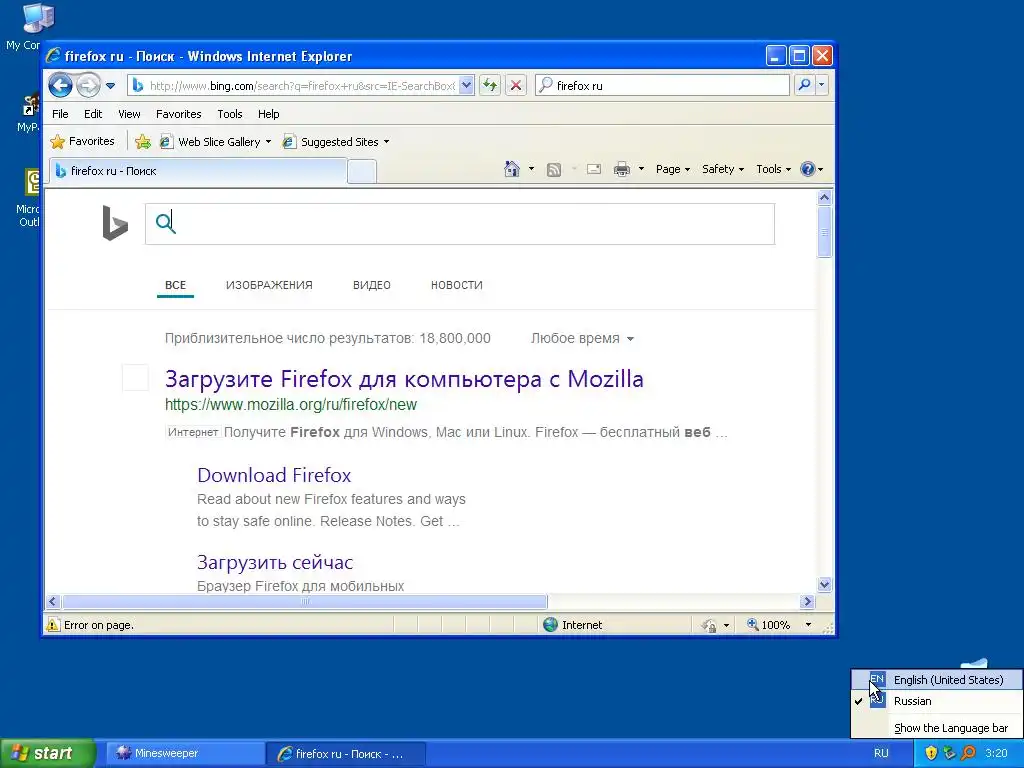Screen dimensions: 1024x768
Task: Open the Edit menu
Action: [x=93, y=114]
